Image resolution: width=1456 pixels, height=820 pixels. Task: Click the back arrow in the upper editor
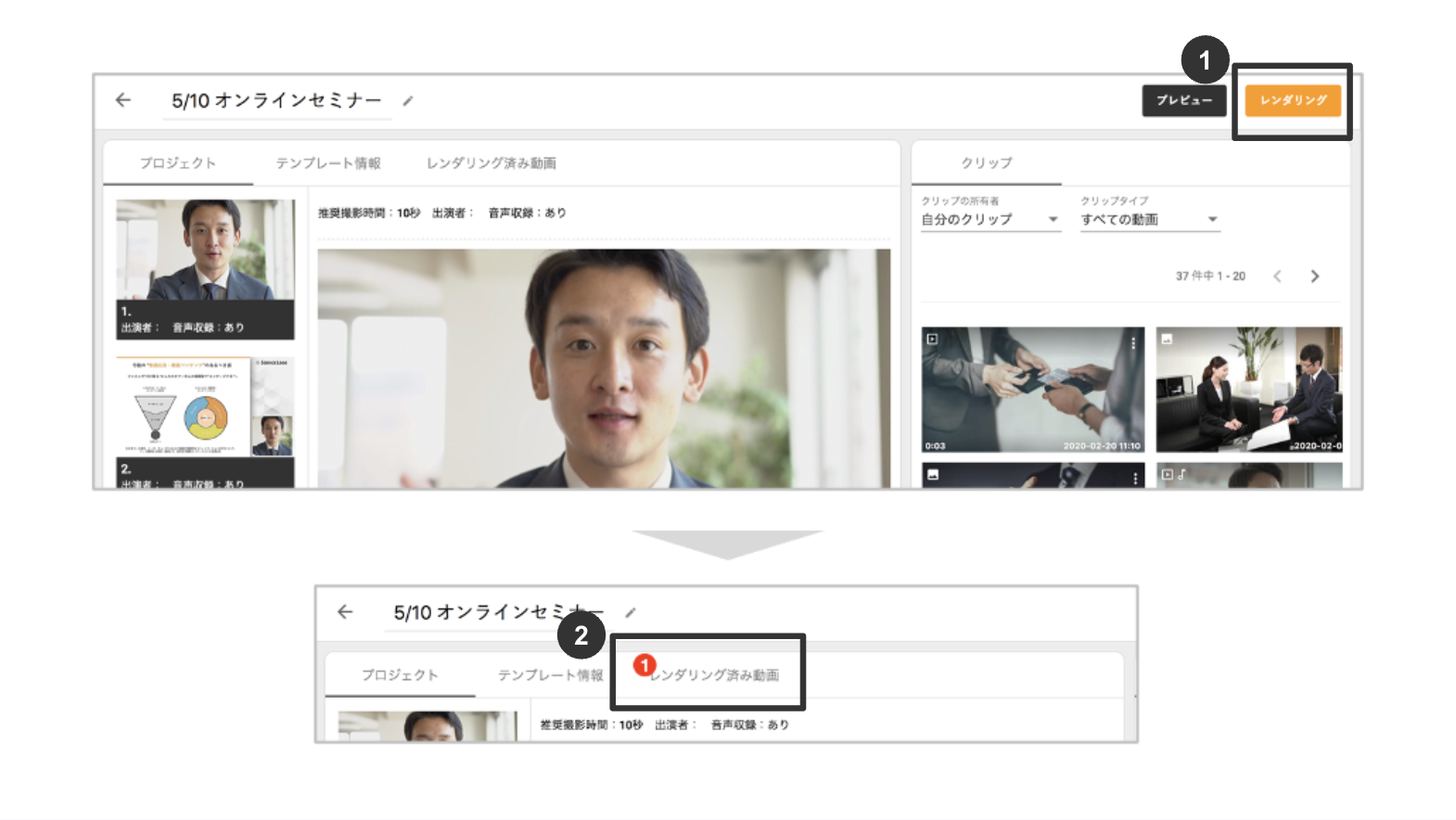(123, 100)
